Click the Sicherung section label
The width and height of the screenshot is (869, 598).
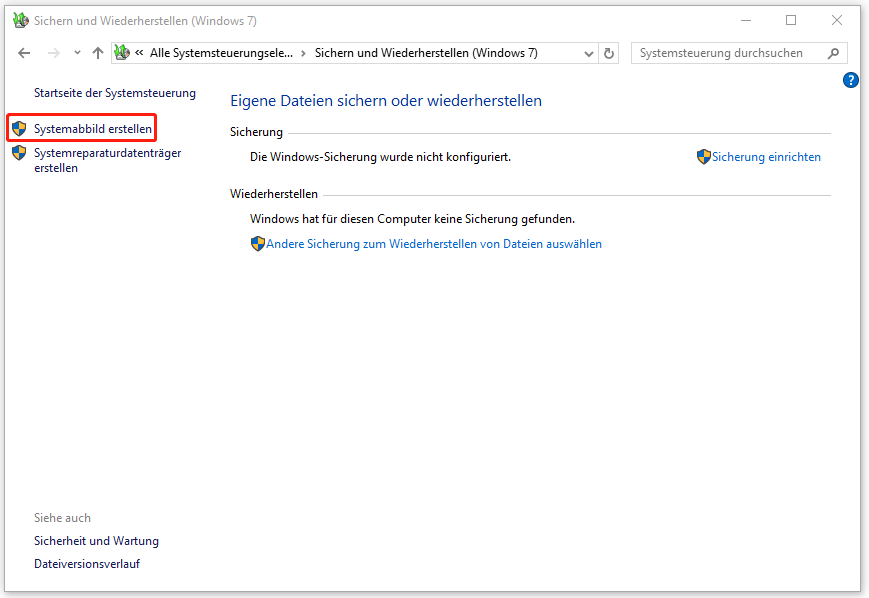[x=256, y=132]
